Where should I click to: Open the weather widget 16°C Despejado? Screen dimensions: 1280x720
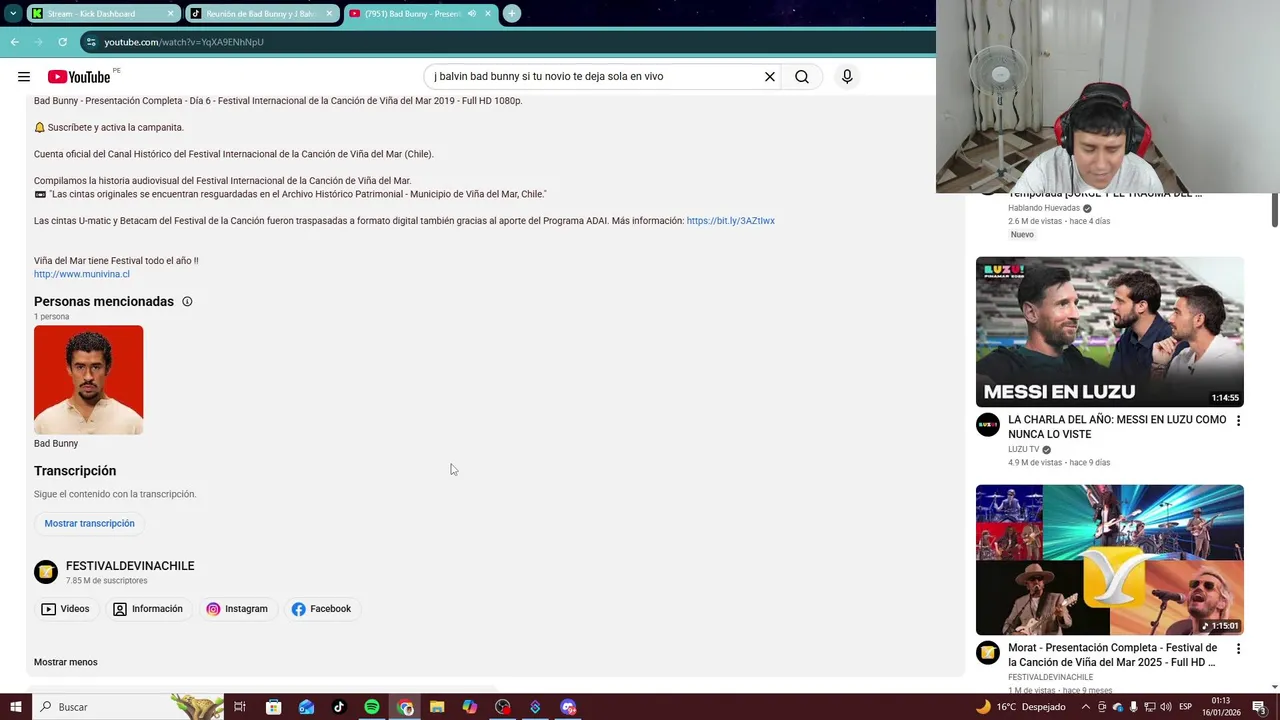coord(1021,707)
